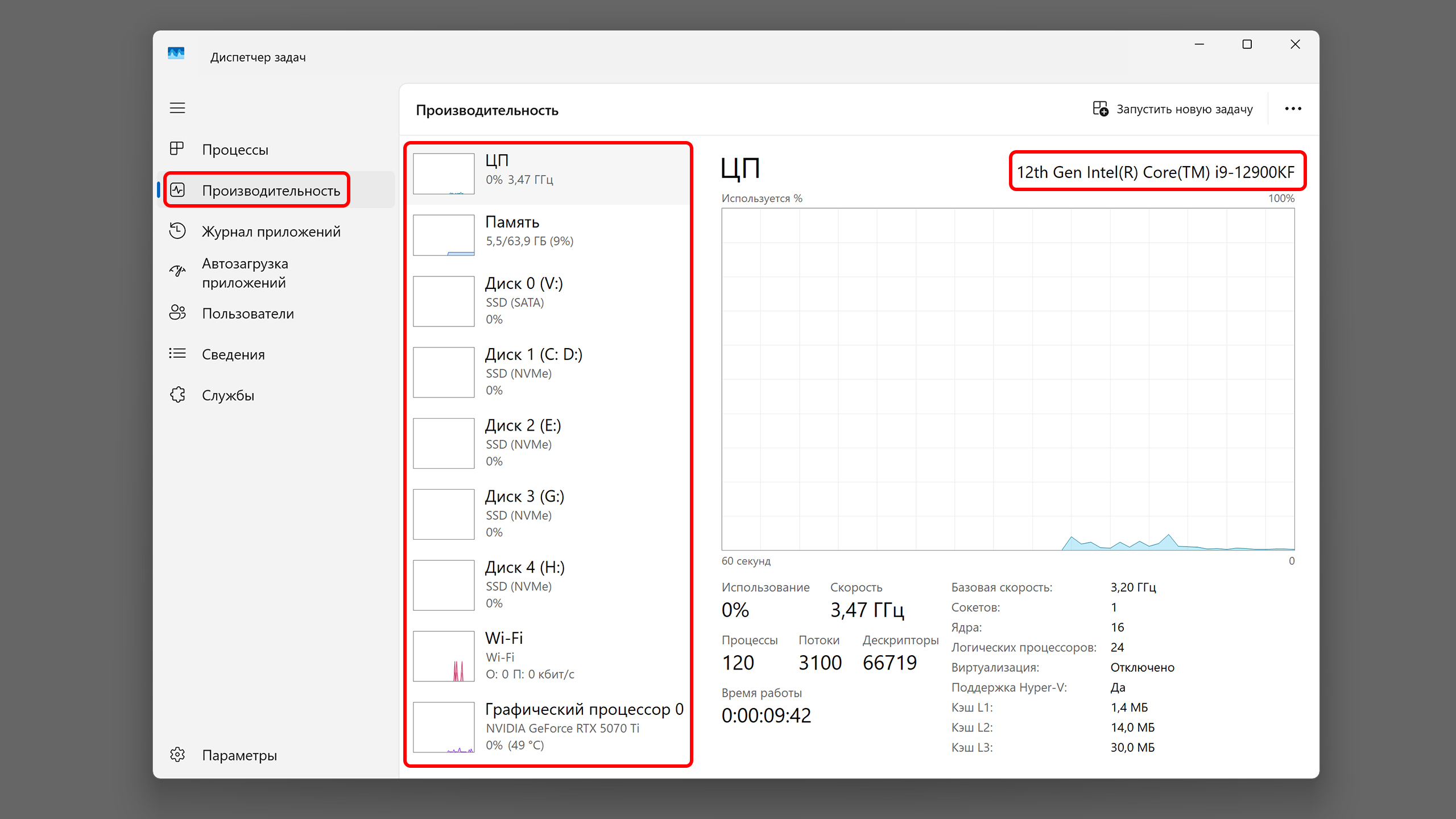This screenshot has height=819, width=1456.
Task: Click the Запустить новую задачу button
Action: [x=1173, y=109]
